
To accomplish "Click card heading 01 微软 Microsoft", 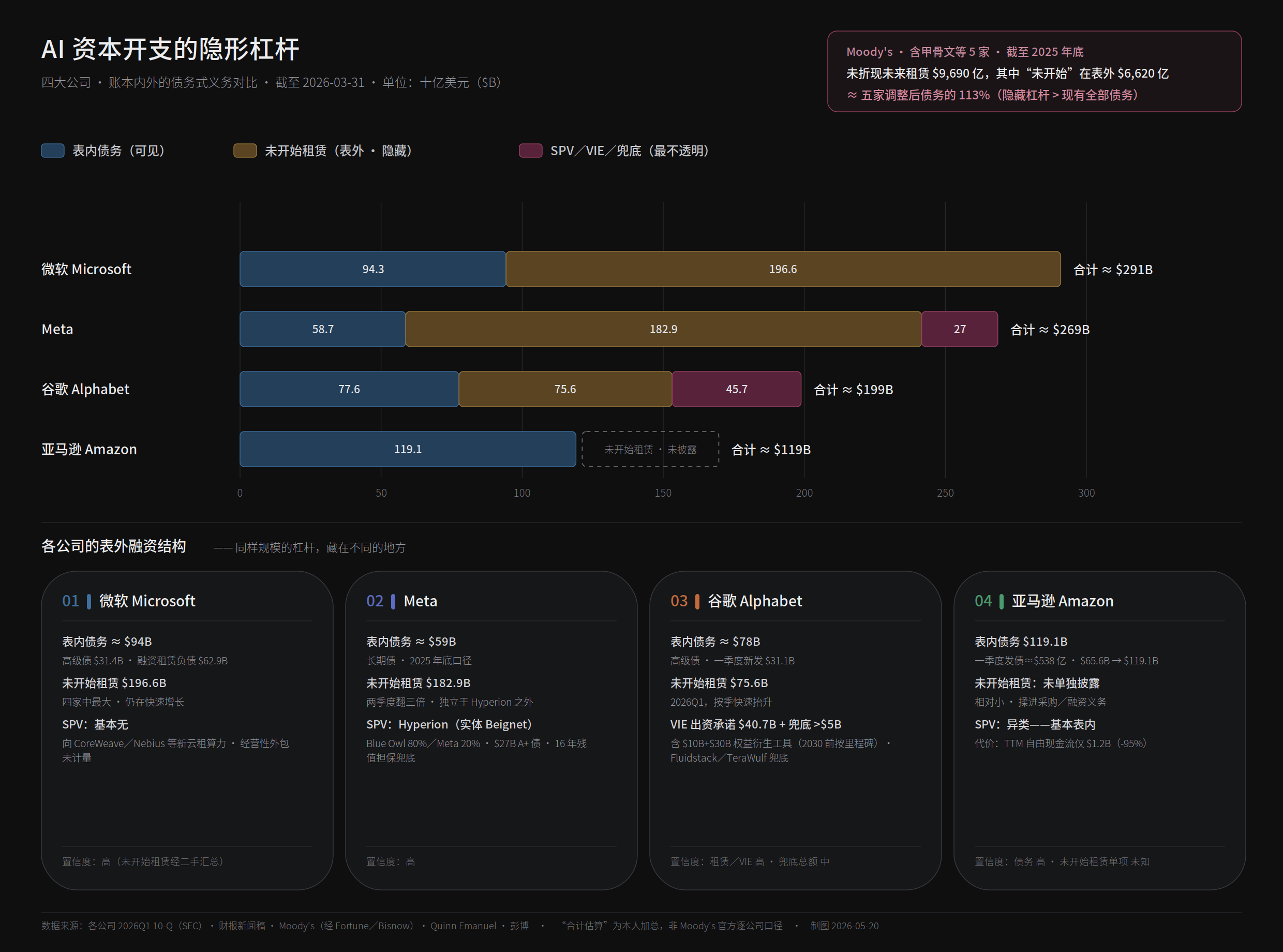I will click(129, 601).
